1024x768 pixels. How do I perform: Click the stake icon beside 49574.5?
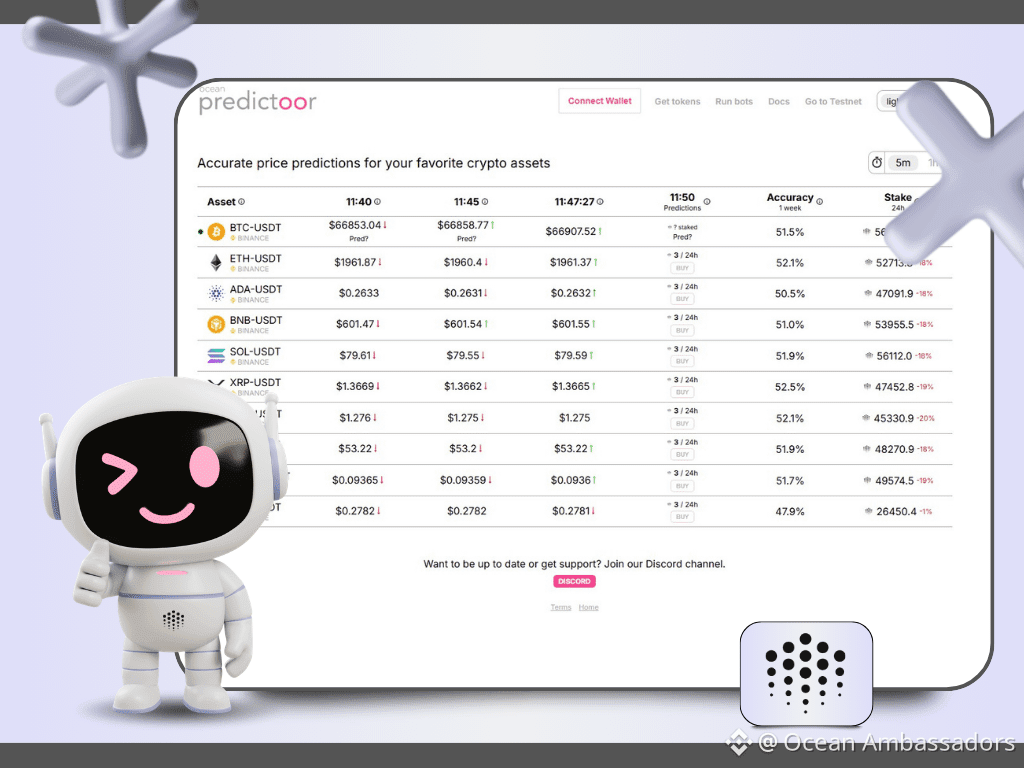coord(867,480)
